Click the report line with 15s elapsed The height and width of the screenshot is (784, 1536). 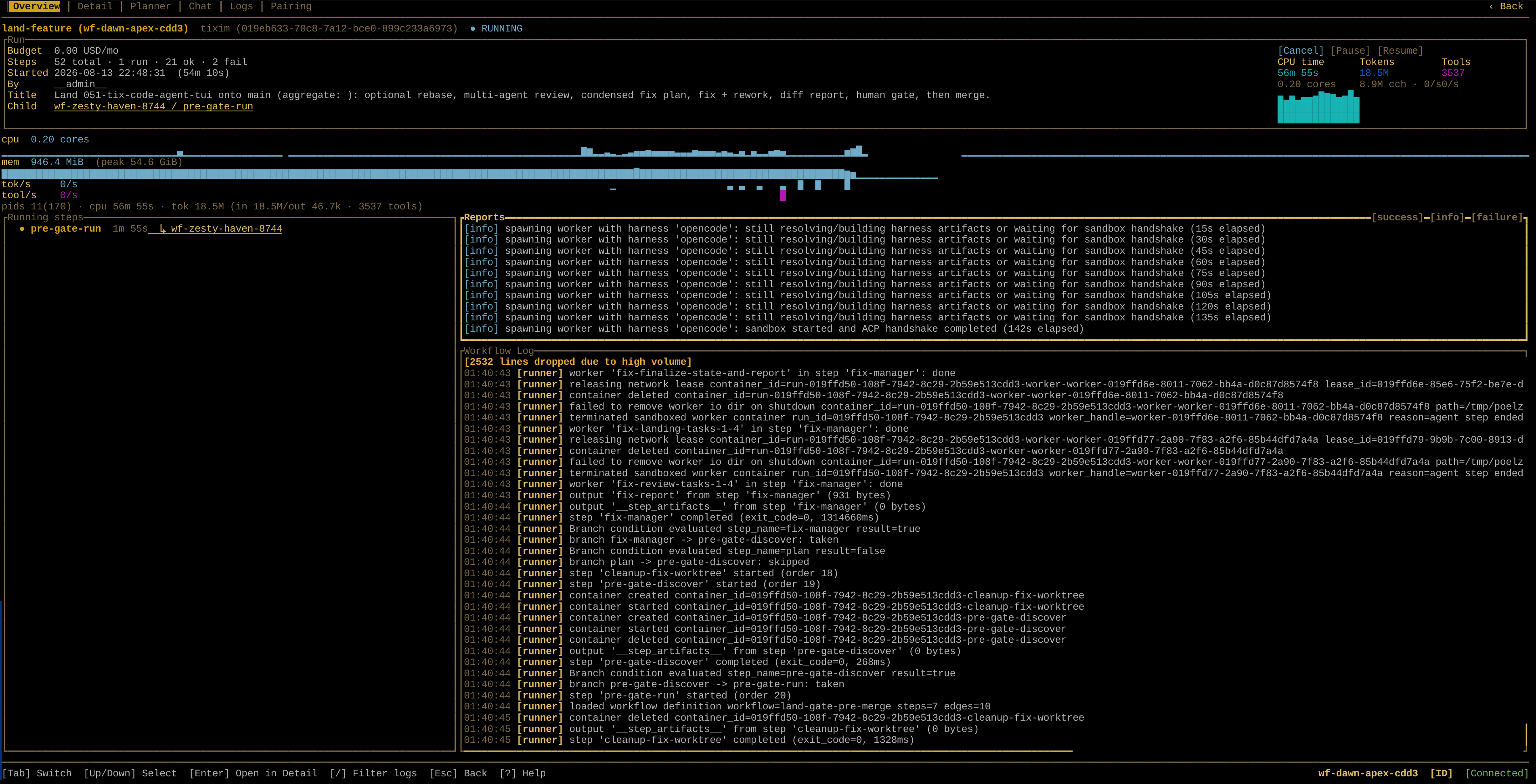pos(865,228)
